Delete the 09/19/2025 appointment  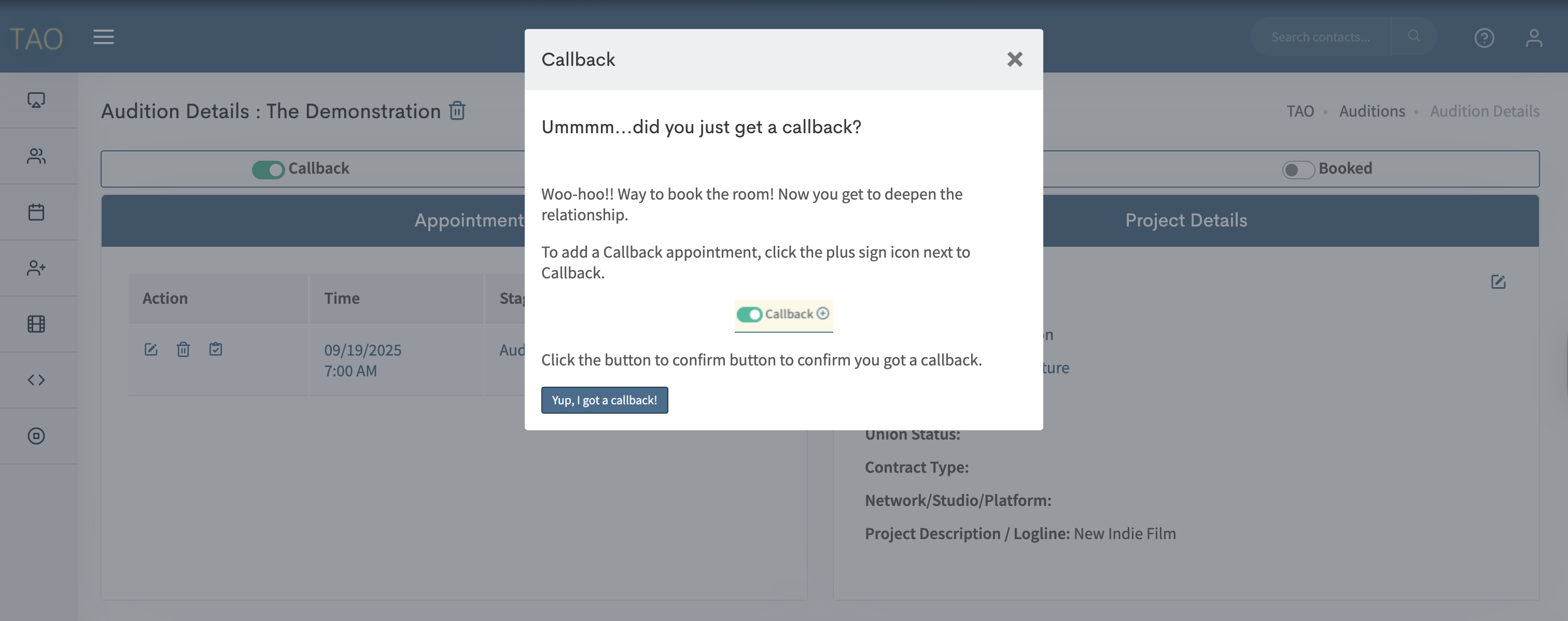tap(183, 349)
